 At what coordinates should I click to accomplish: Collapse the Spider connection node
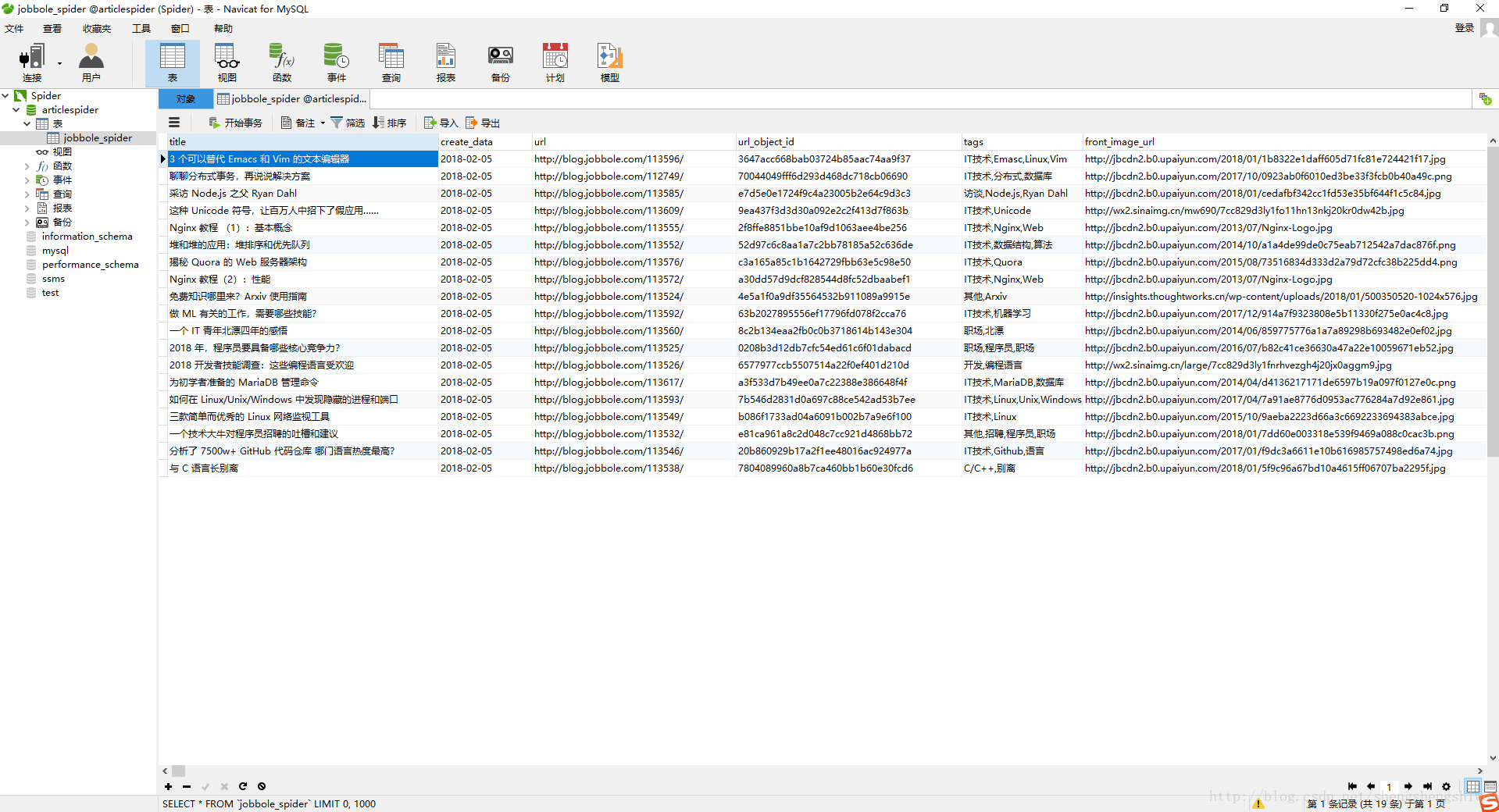tap(5, 95)
